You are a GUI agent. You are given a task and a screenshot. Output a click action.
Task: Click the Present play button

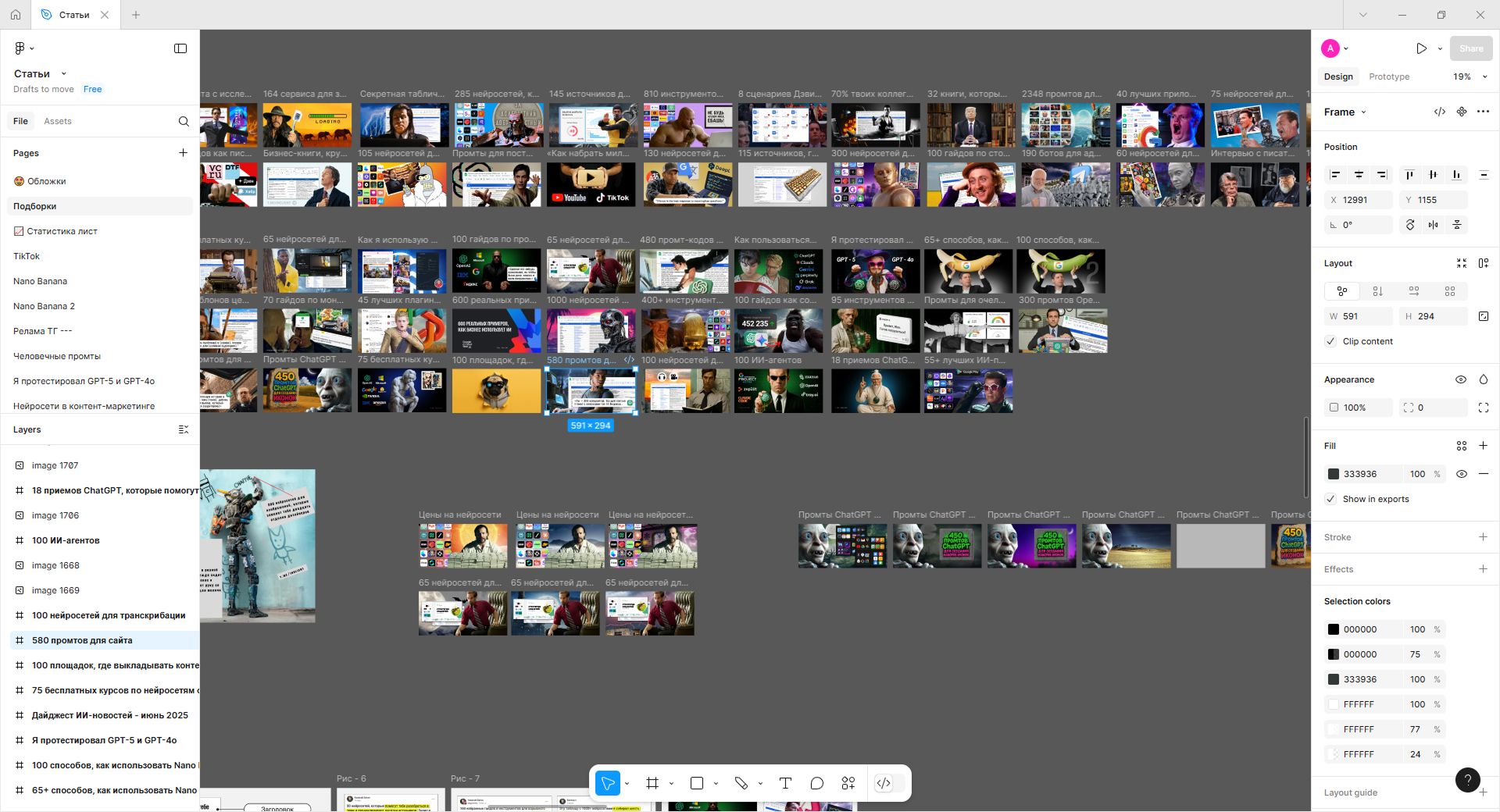tap(1421, 48)
